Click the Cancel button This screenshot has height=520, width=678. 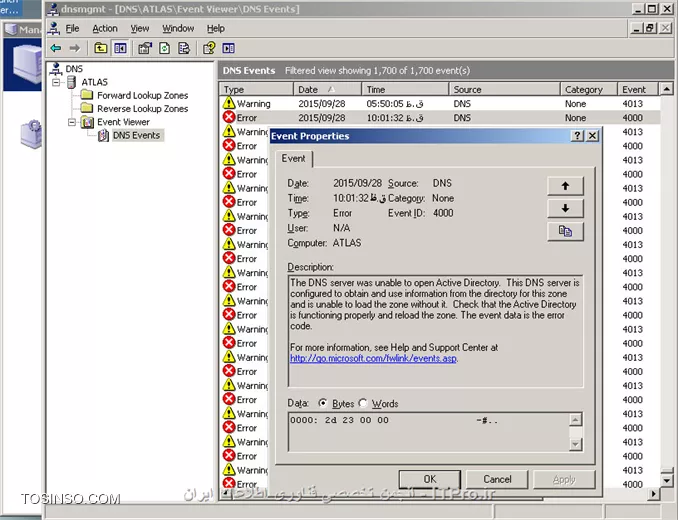497,479
